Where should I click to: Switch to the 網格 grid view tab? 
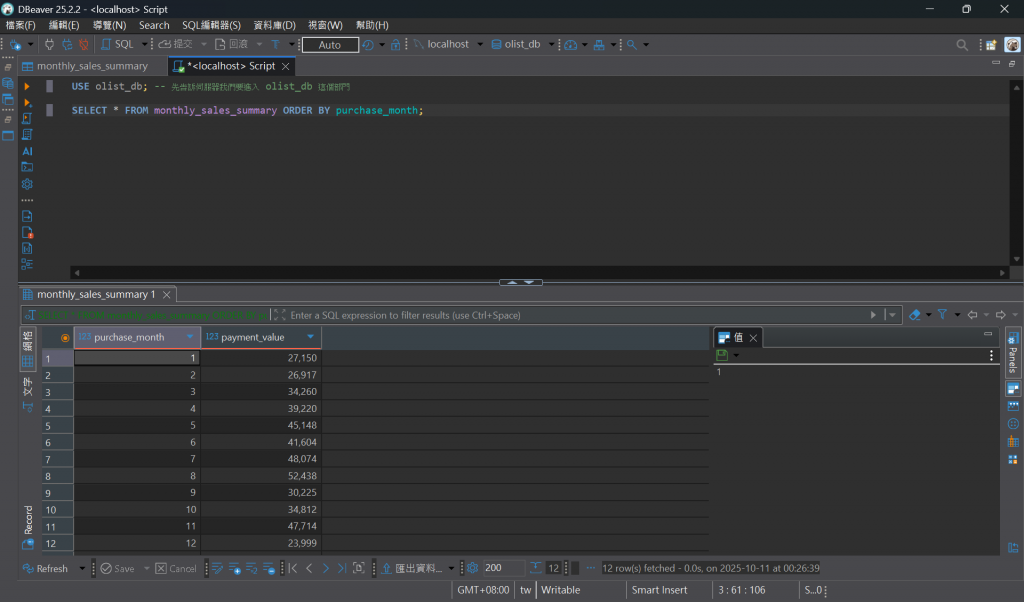pyautogui.click(x=27, y=348)
